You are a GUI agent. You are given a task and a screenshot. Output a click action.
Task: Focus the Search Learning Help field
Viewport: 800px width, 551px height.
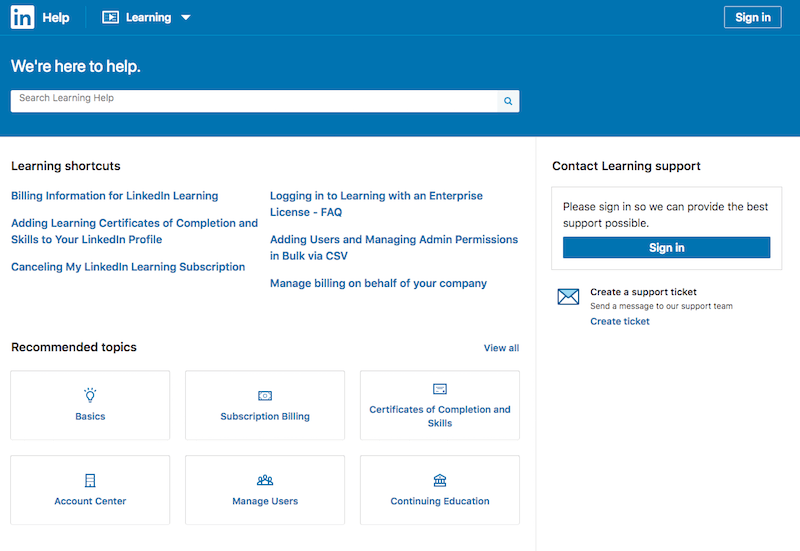(x=254, y=101)
